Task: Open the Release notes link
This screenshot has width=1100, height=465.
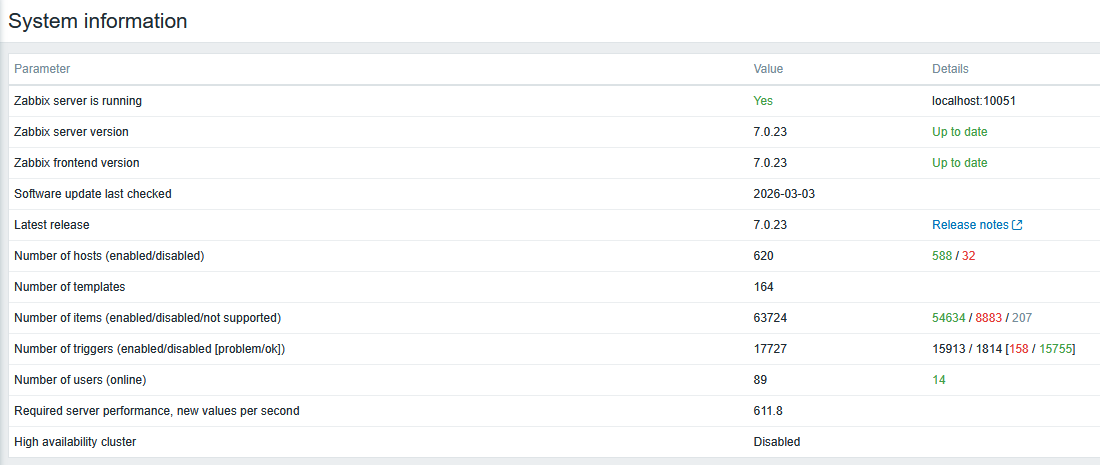Action: [x=970, y=225]
